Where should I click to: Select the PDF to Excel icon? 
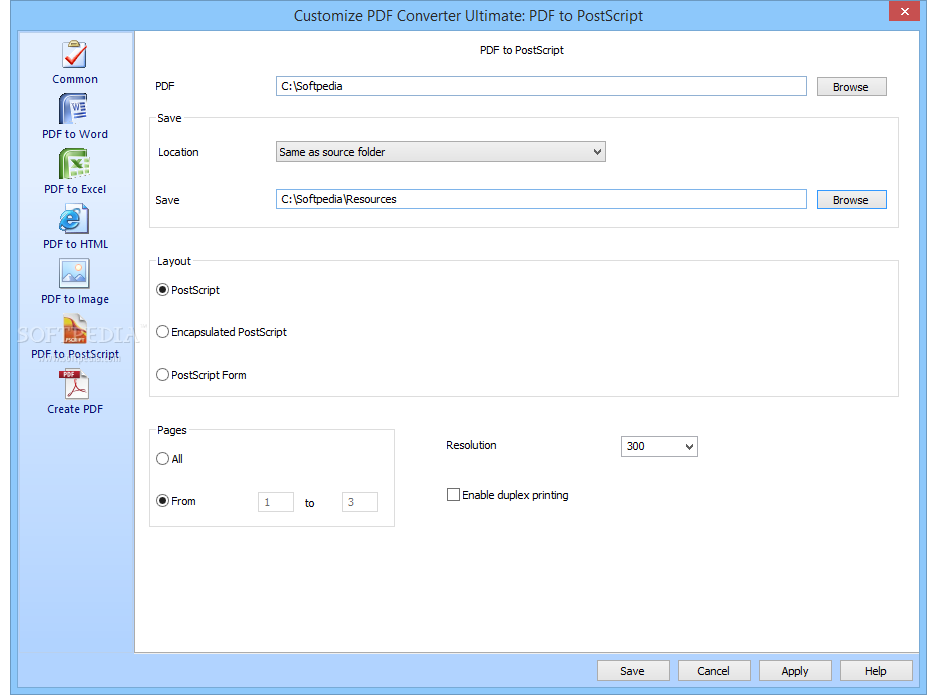[x=74, y=164]
